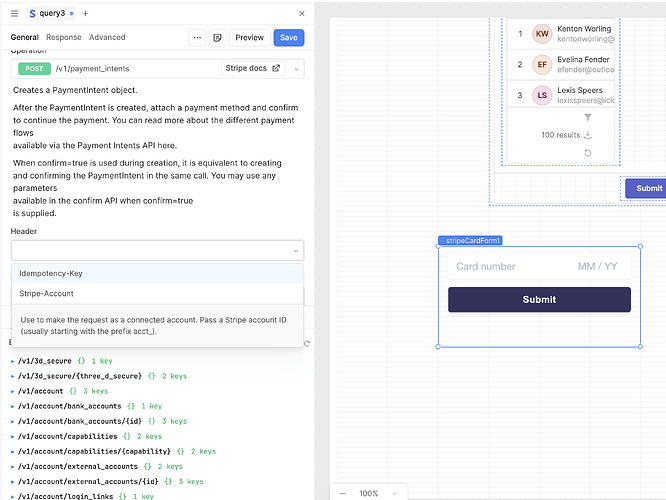Select table row Evelina Fender
The height and width of the screenshot is (500, 666).
pyautogui.click(x=561, y=65)
